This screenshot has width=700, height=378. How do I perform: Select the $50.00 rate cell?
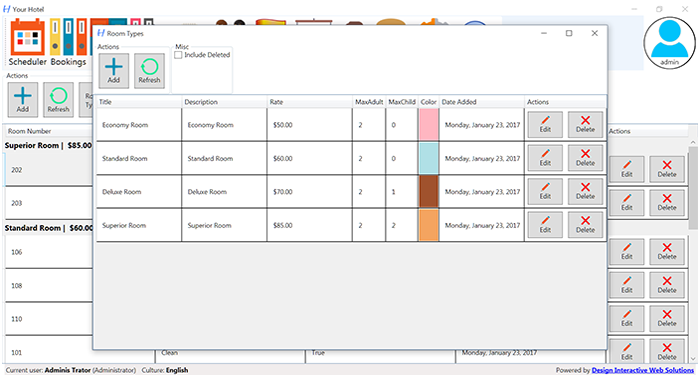tap(310, 125)
